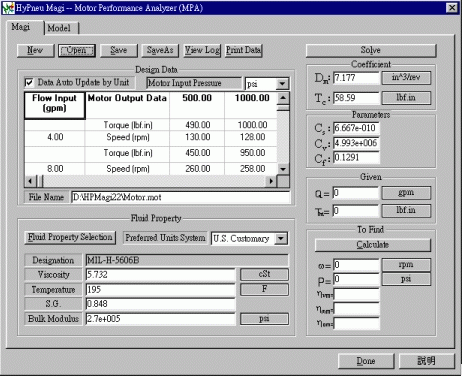Click the File Name path field

pos(181,197)
